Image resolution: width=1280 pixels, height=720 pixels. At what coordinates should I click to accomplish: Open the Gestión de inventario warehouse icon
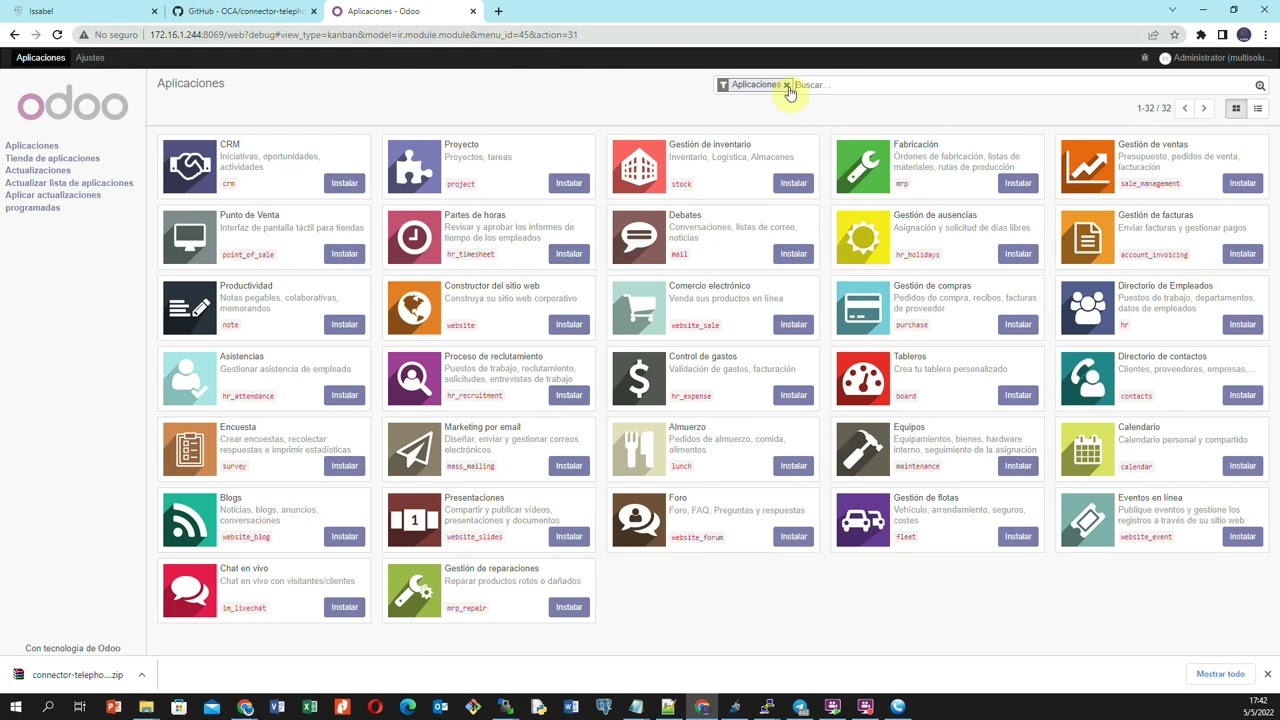click(x=639, y=166)
